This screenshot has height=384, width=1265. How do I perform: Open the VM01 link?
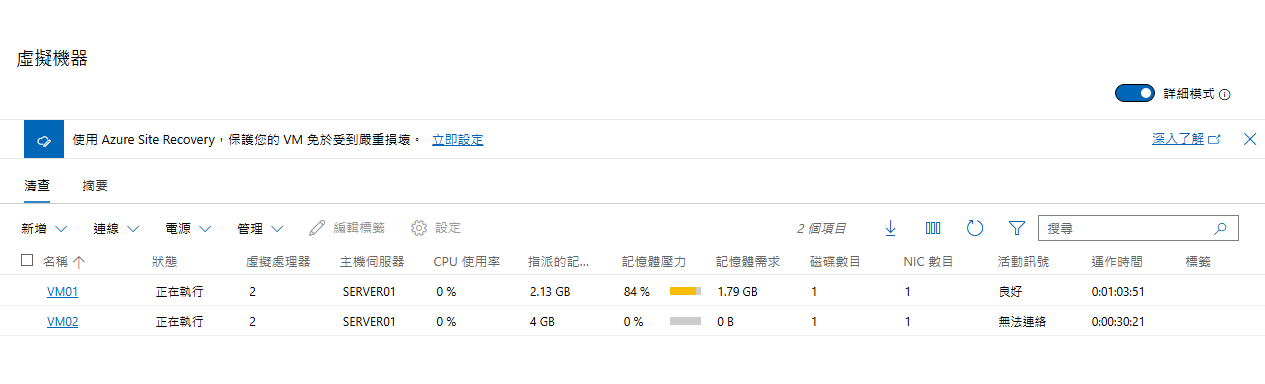tap(62, 292)
